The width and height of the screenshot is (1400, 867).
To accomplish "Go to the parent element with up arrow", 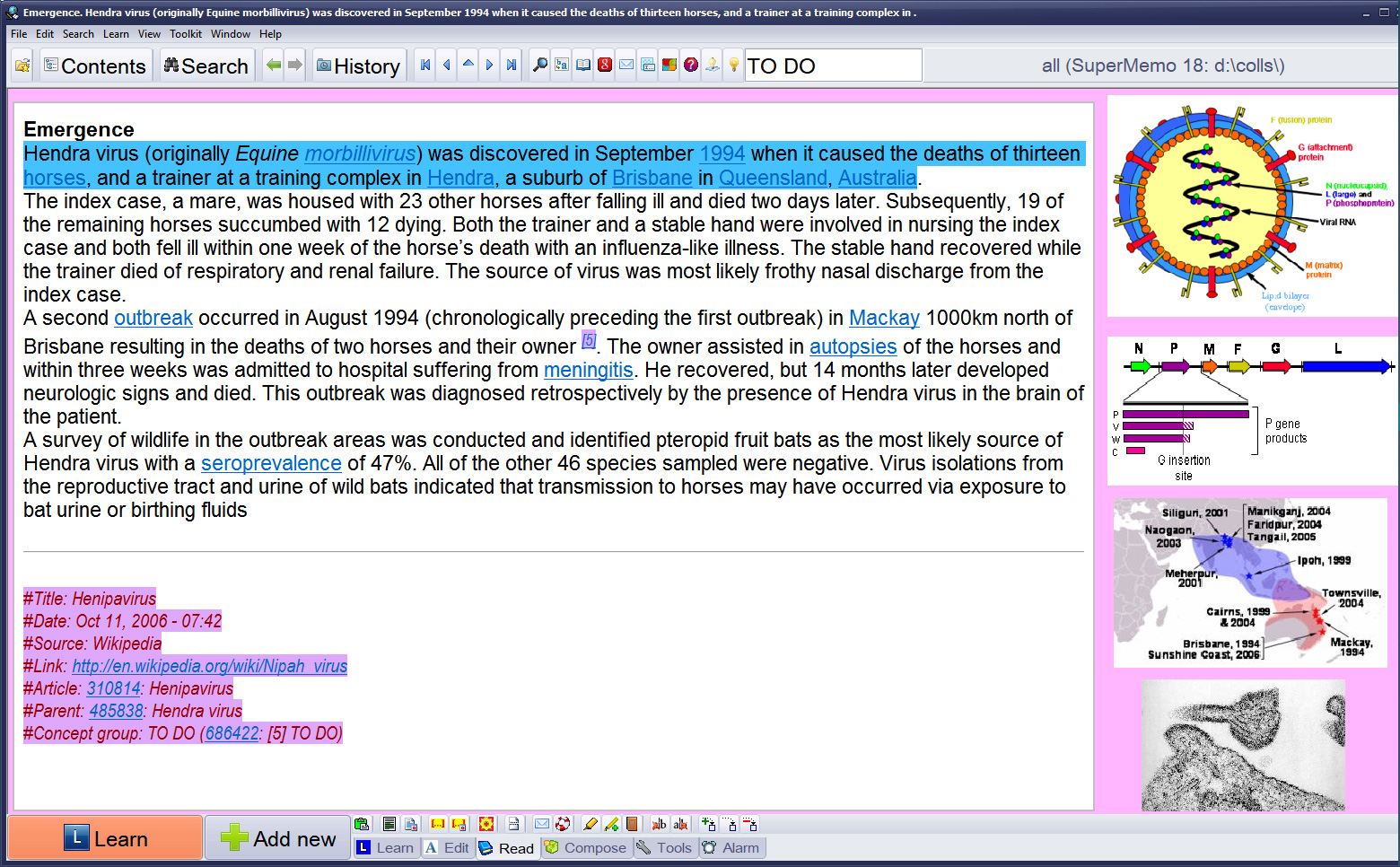I will tap(468, 65).
